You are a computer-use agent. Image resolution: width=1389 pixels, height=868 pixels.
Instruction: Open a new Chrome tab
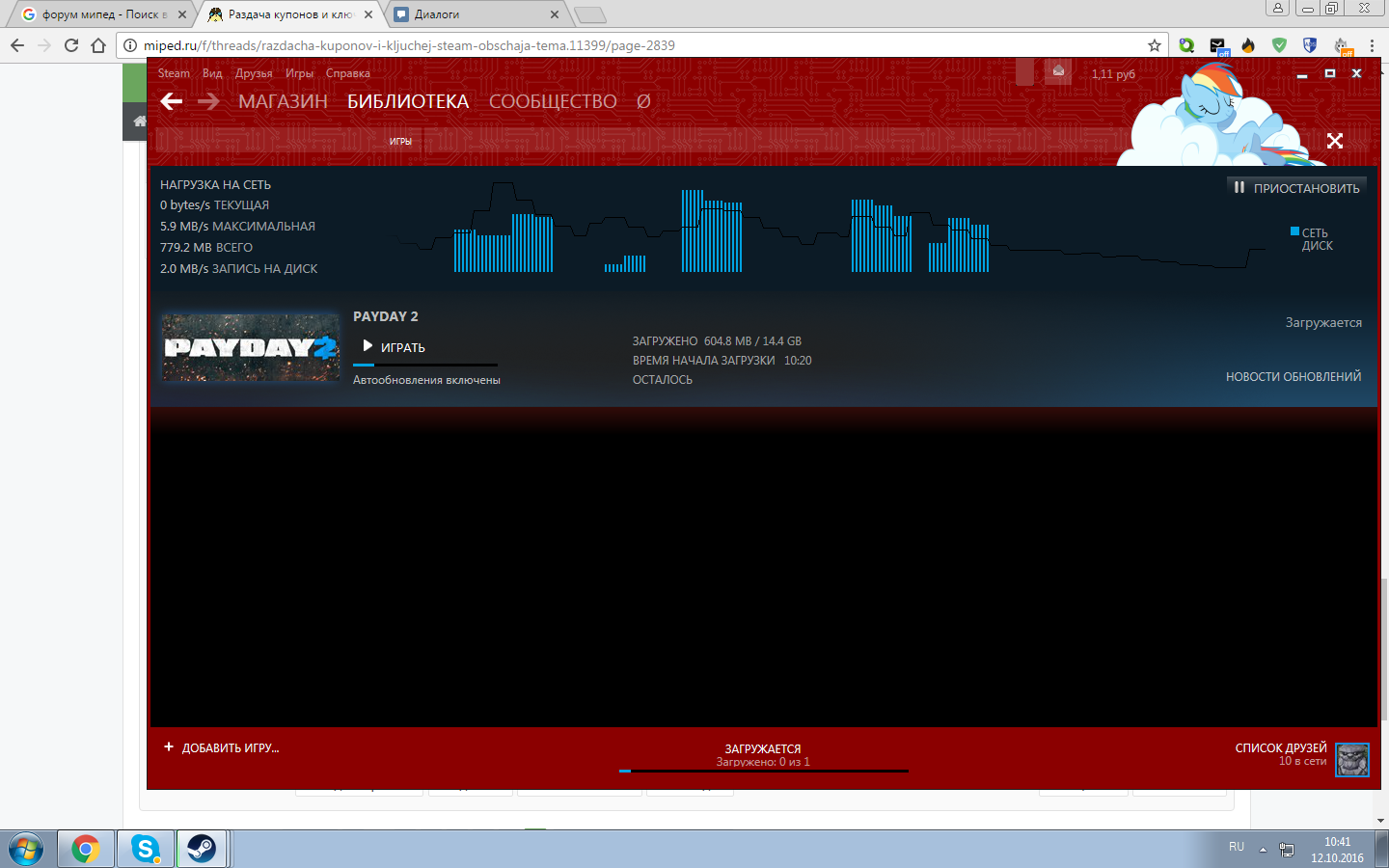(x=590, y=14)
